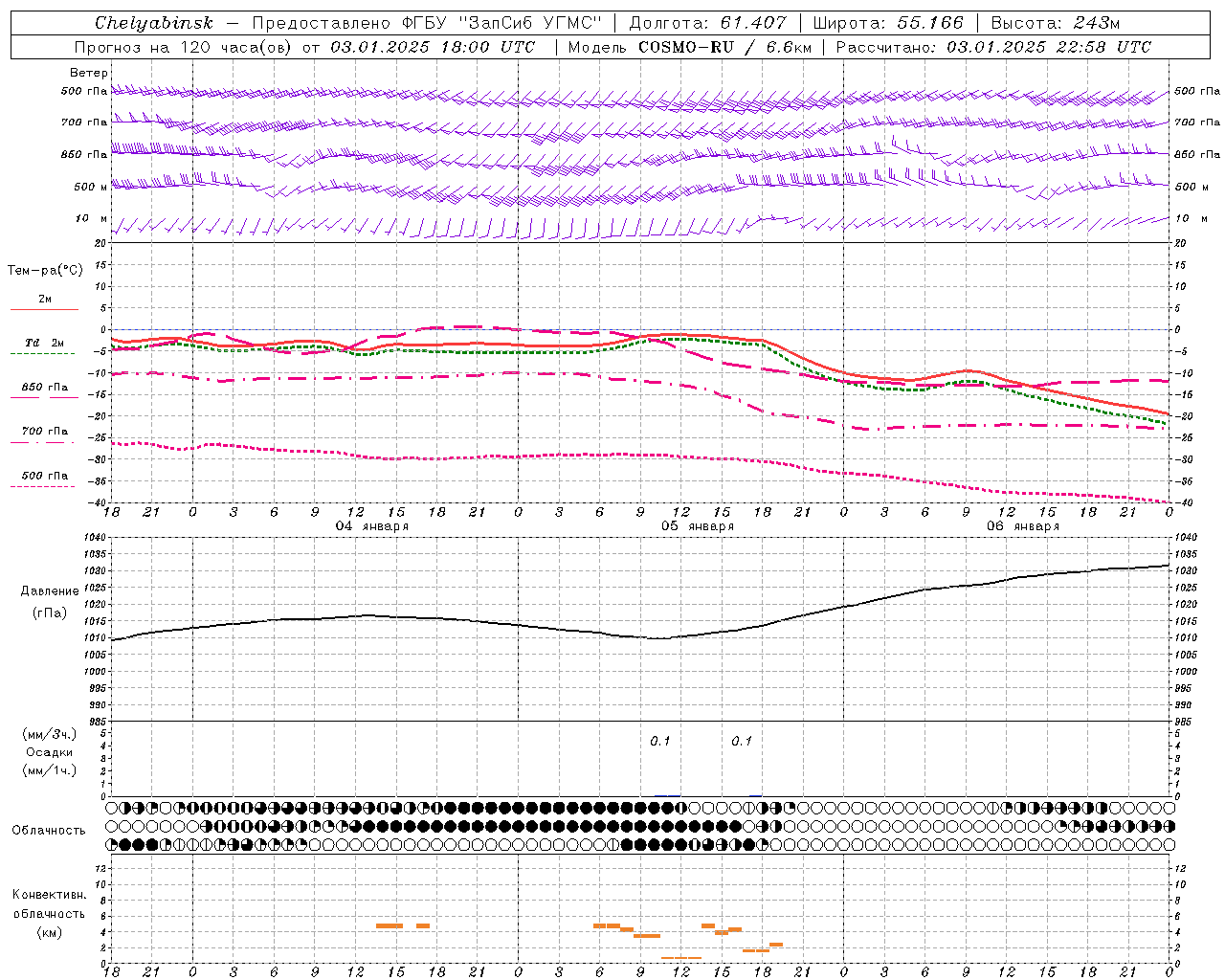Click the 700 гПа temperature legend entry
The height and width of the screenshot is (980, 1225).
pos(44,434)
